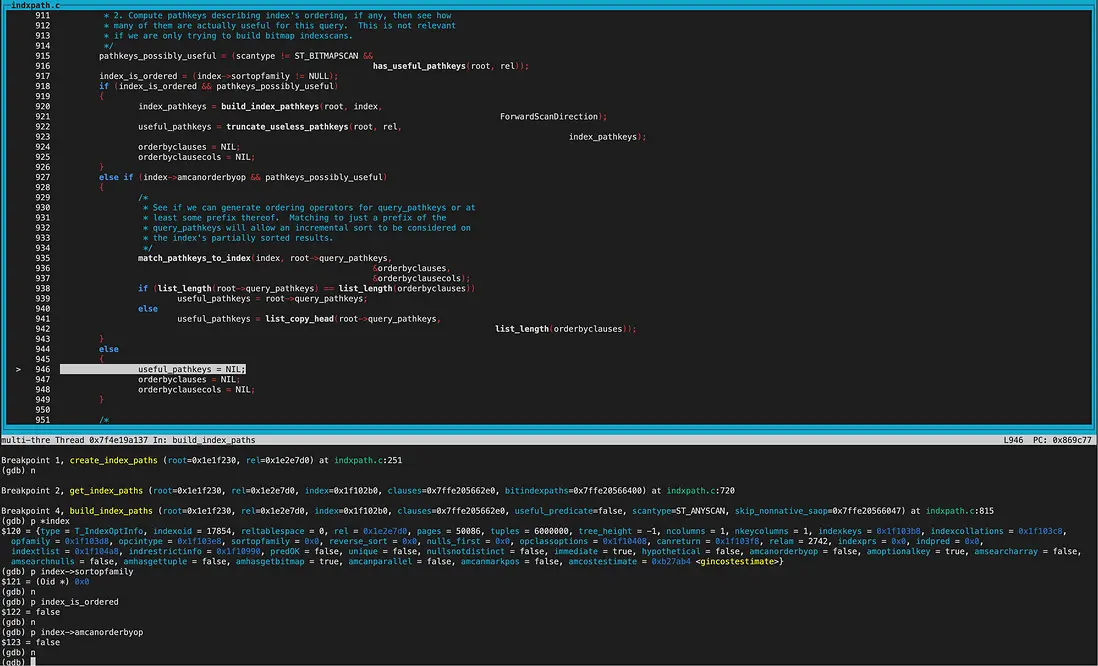Click the gincostestimate symbol in output
The image size is (1098, 666).
pos(736,561)
